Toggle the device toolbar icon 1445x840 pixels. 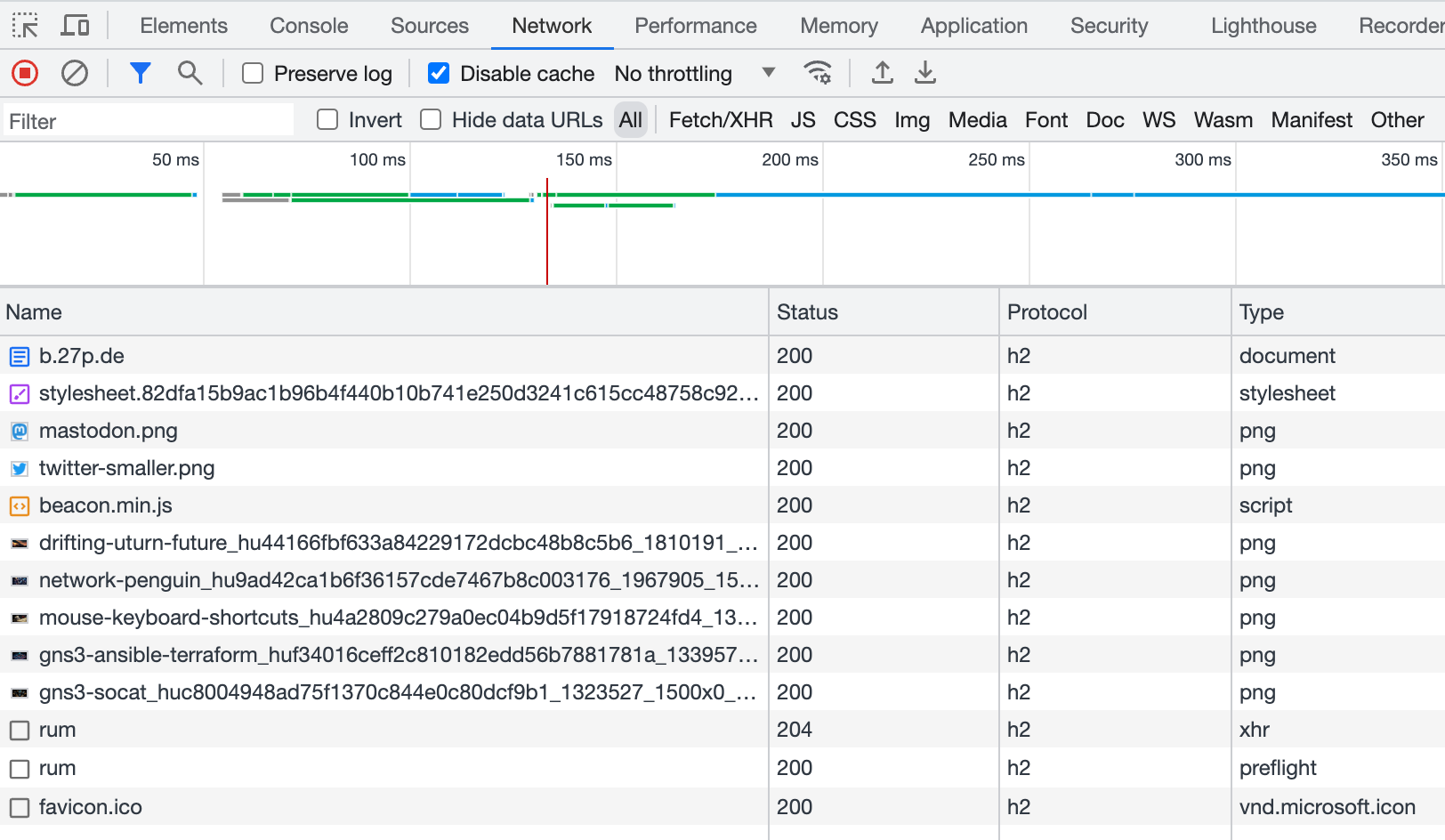[75, 26]
